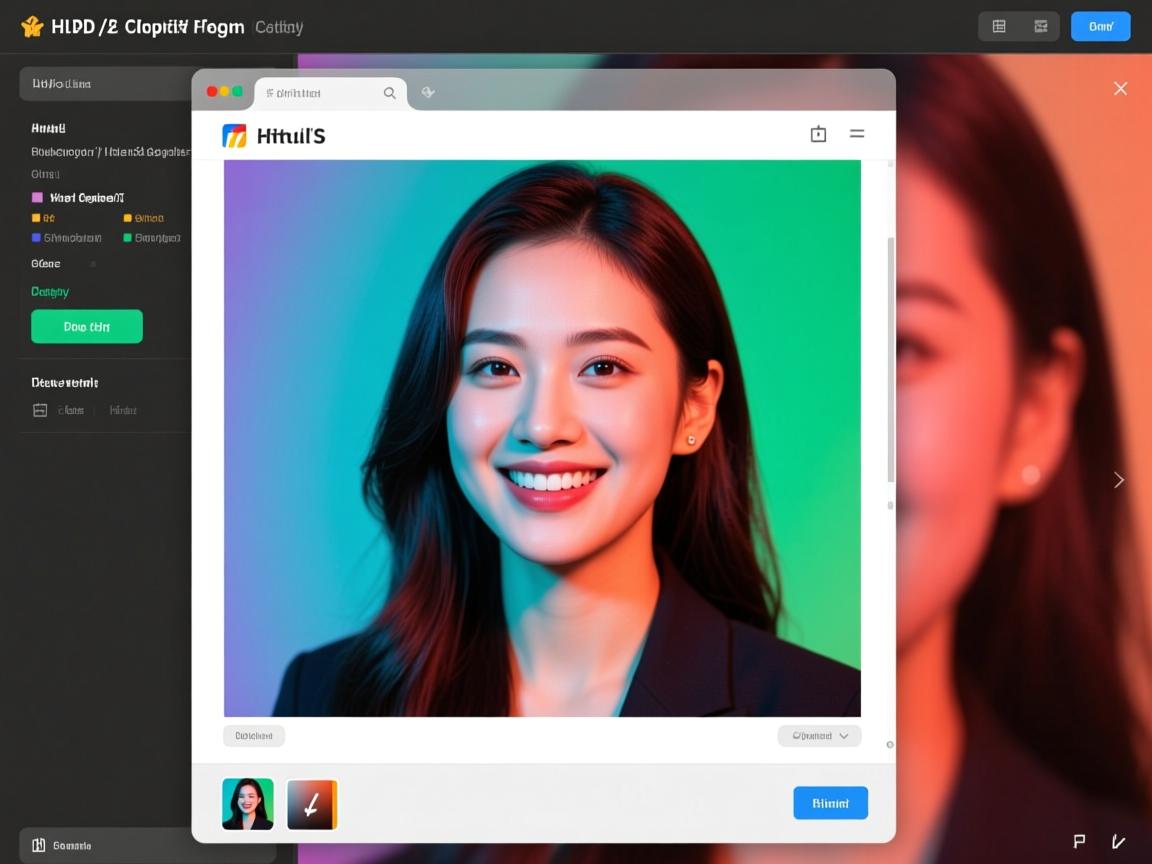
Task: Click the blue button at dialog bottom right
Action: (x=830, y=803)
